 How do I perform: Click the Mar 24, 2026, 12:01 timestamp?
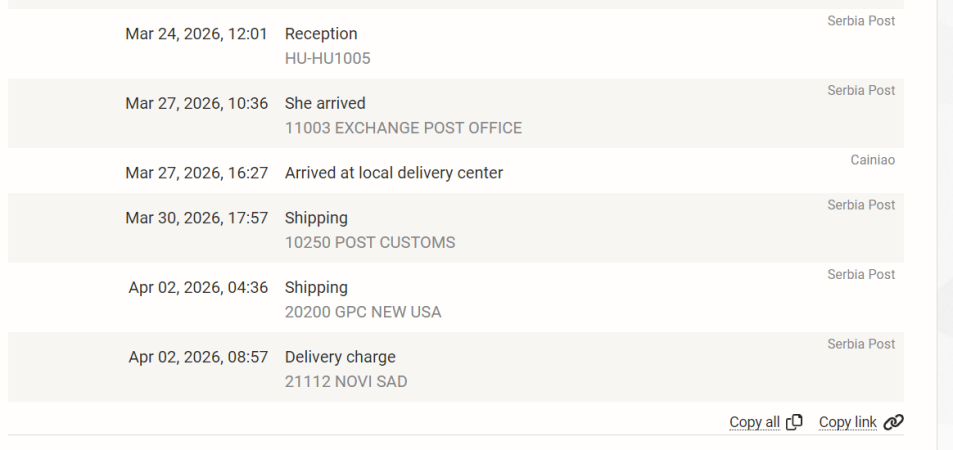click(x=196, y=34)
